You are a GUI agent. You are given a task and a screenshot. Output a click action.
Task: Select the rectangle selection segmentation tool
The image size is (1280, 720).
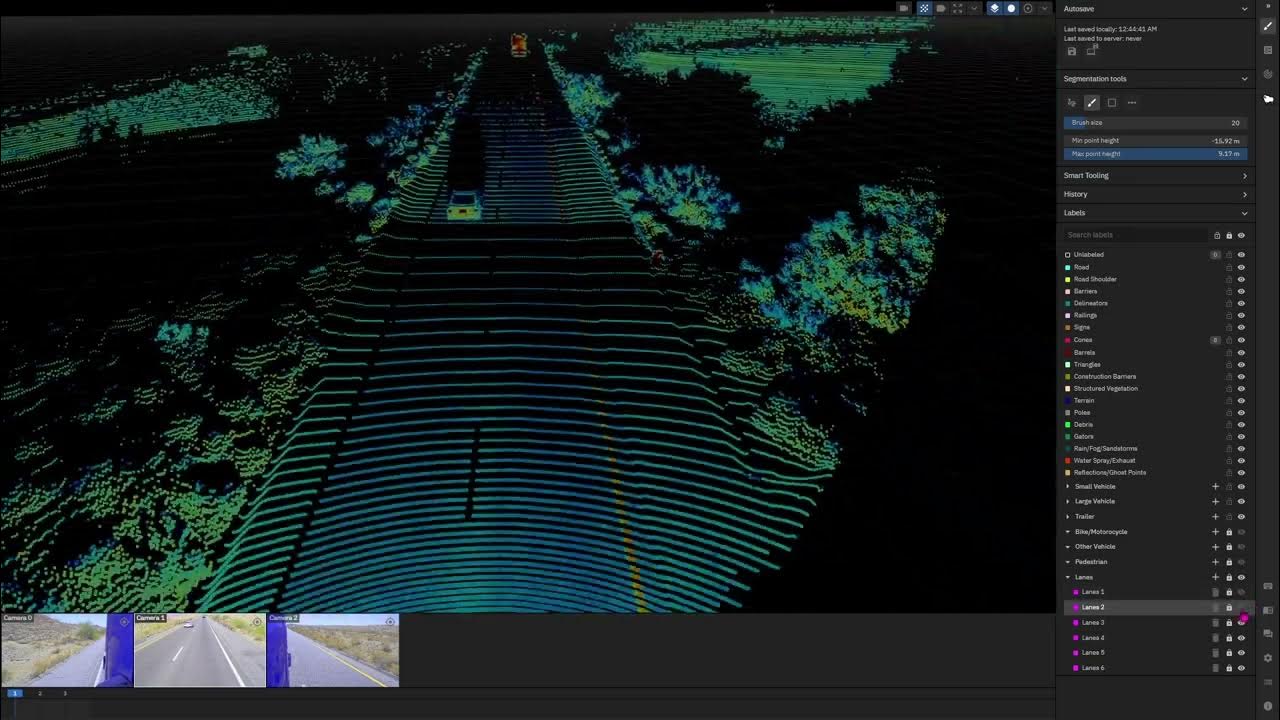pyautogui.click(x=1112, y=102)
